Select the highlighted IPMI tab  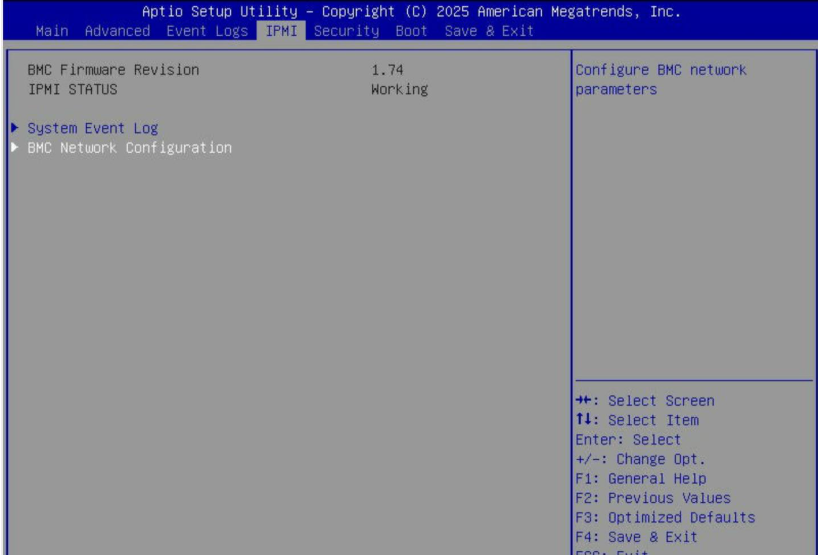coord(283,31)
